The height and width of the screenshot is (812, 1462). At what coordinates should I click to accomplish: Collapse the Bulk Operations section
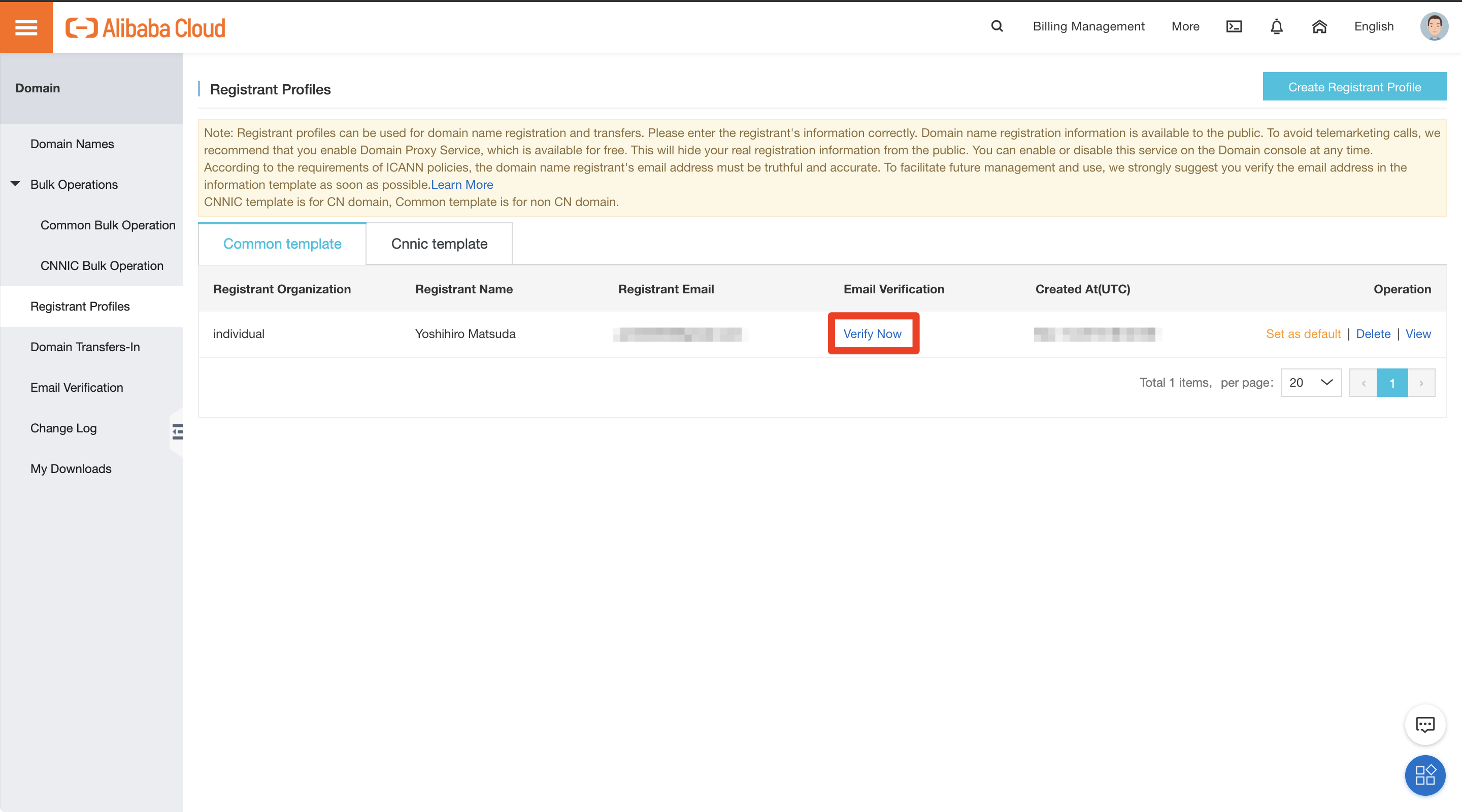click(x=15, y=184)
